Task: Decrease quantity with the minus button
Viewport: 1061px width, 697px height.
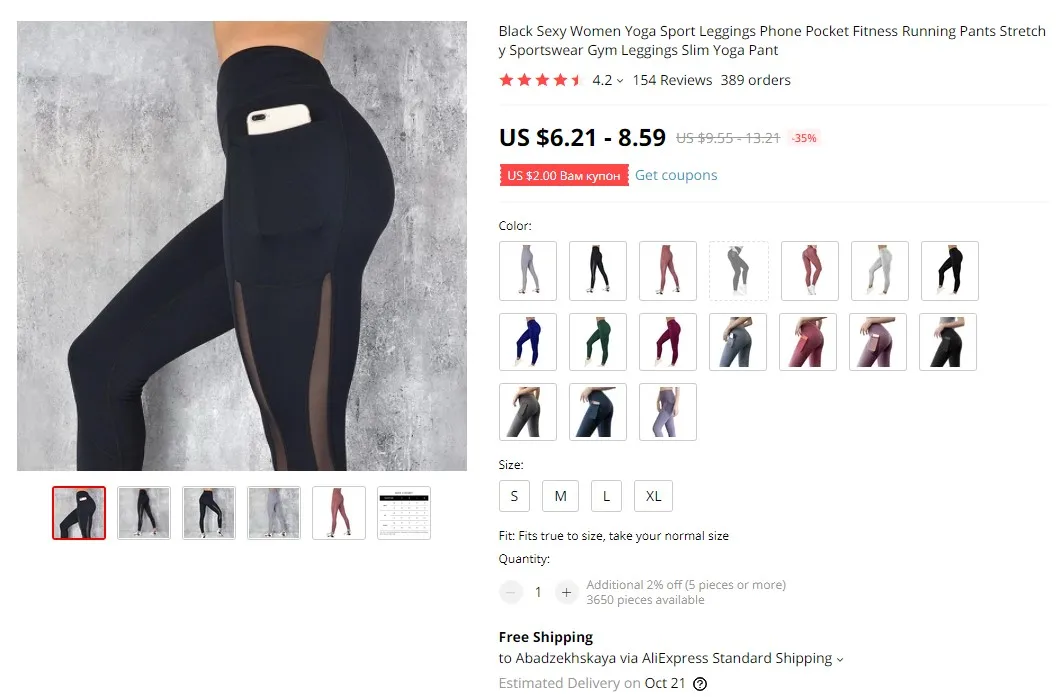Action: click(x=511, y=593)
